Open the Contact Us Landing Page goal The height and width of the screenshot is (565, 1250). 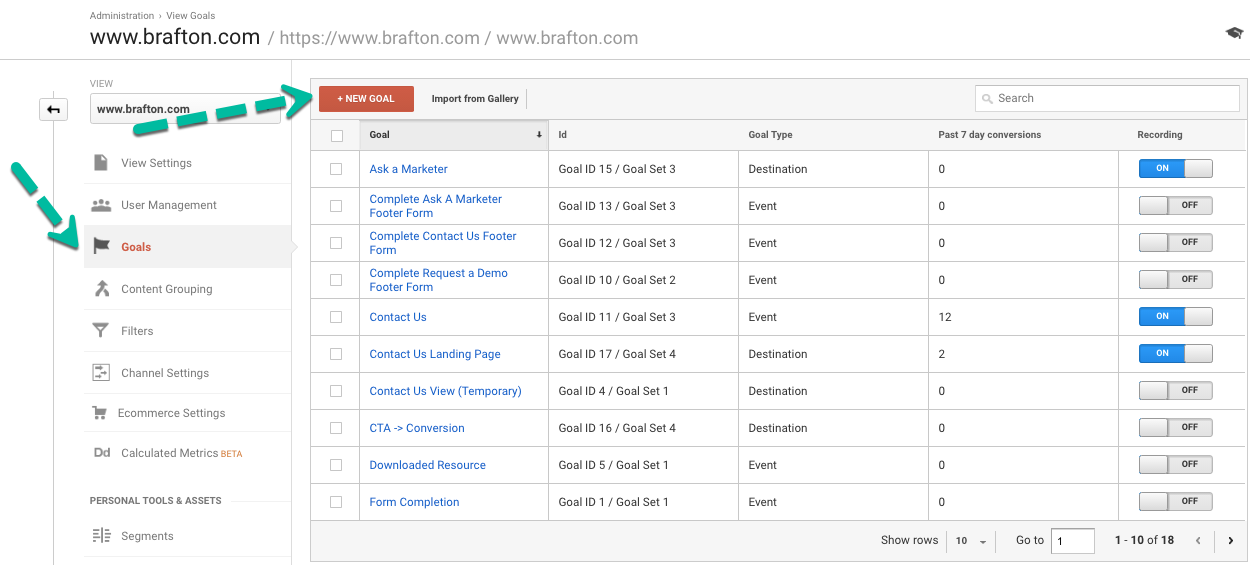point(435,354)
